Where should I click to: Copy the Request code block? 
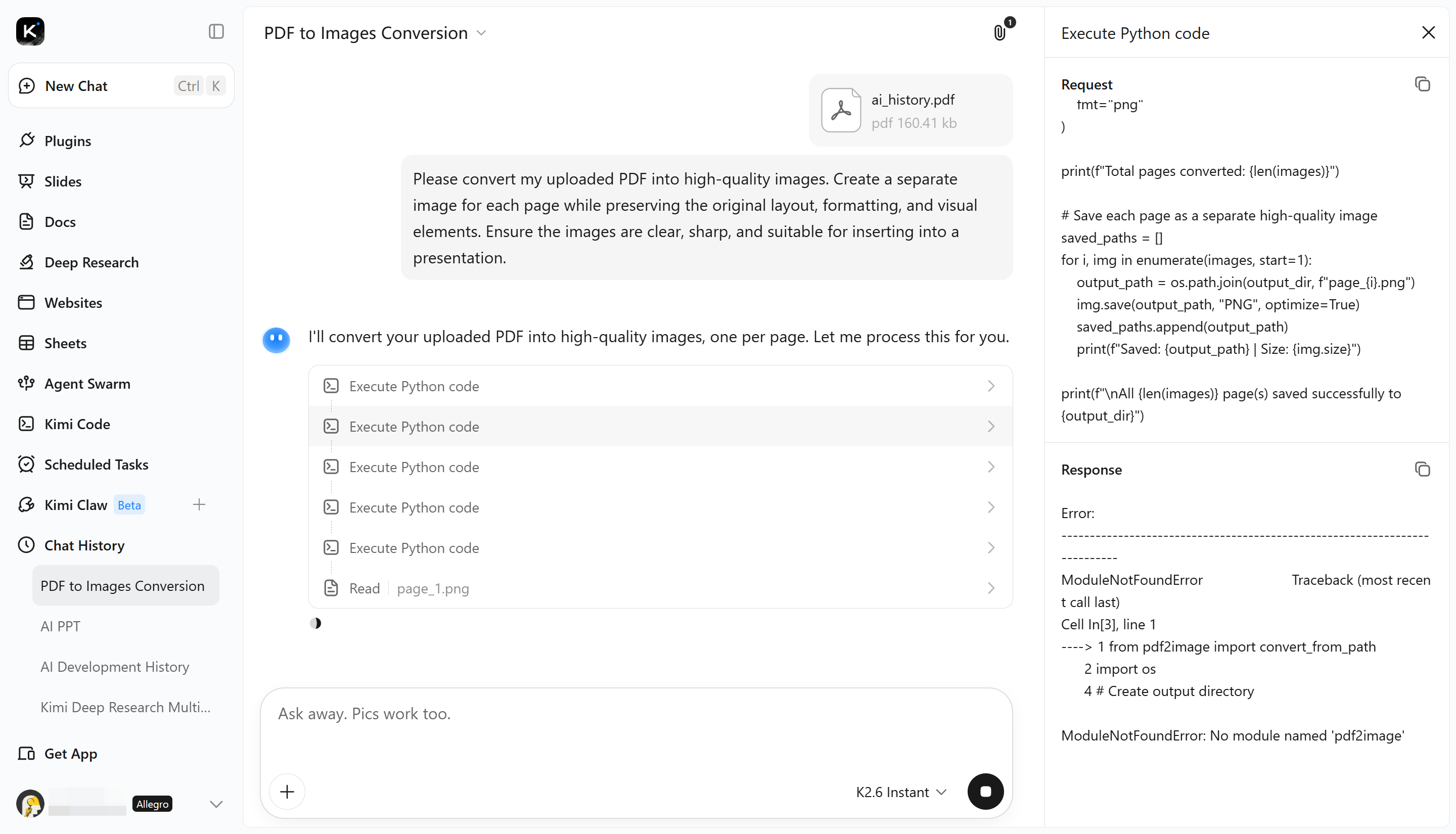1423,84
